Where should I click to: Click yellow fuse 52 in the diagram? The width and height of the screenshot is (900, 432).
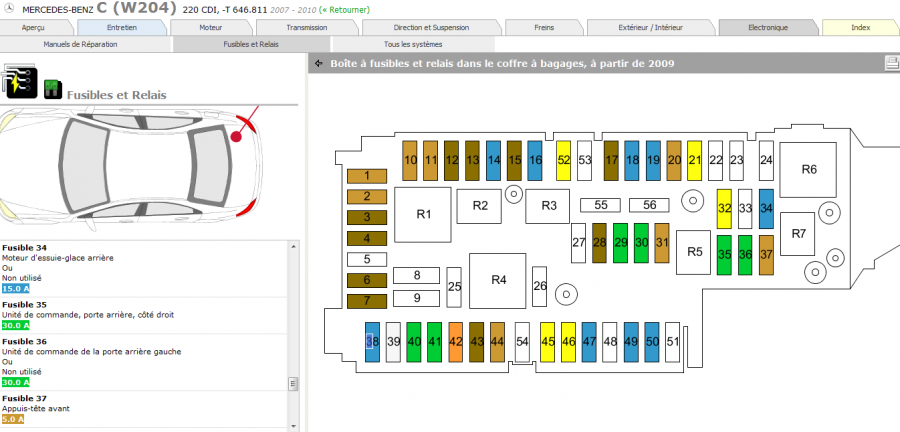click(564, 161)
